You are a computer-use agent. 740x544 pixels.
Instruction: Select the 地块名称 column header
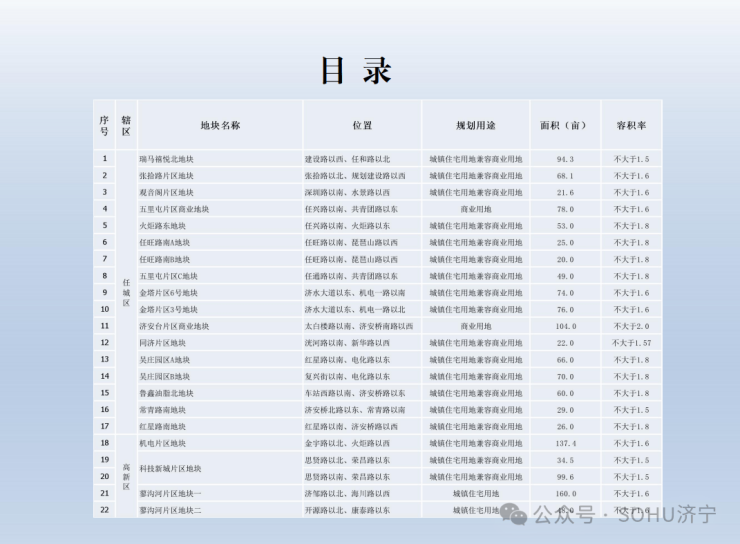click(x=220, y=126)
